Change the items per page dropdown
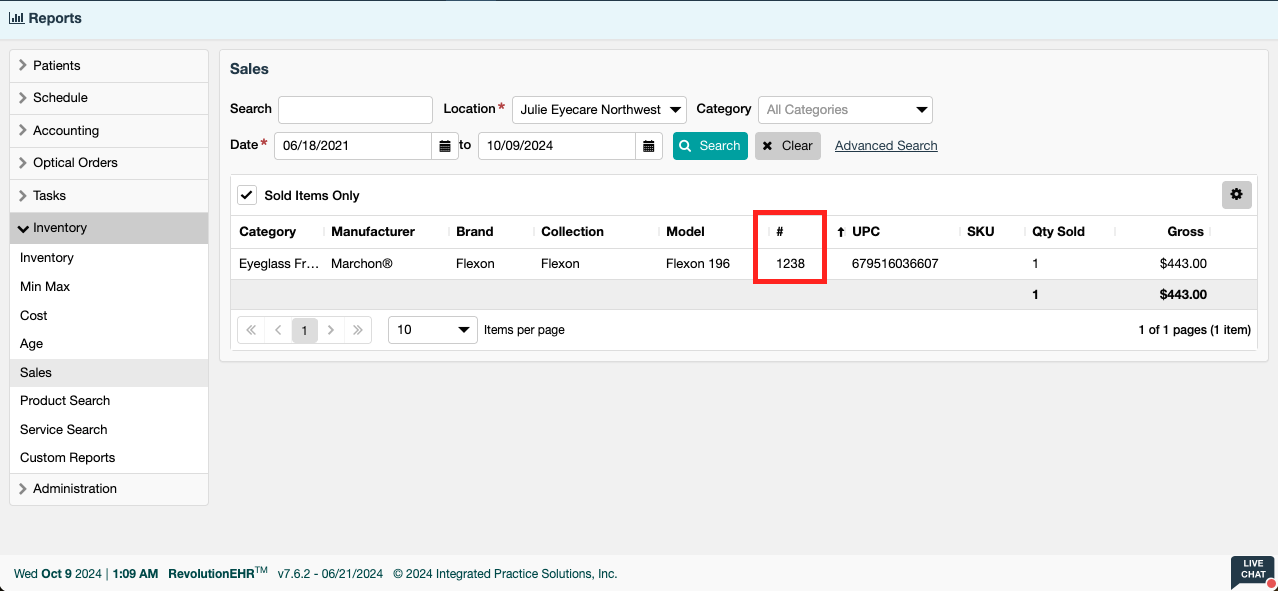 [x=432, y=330]
